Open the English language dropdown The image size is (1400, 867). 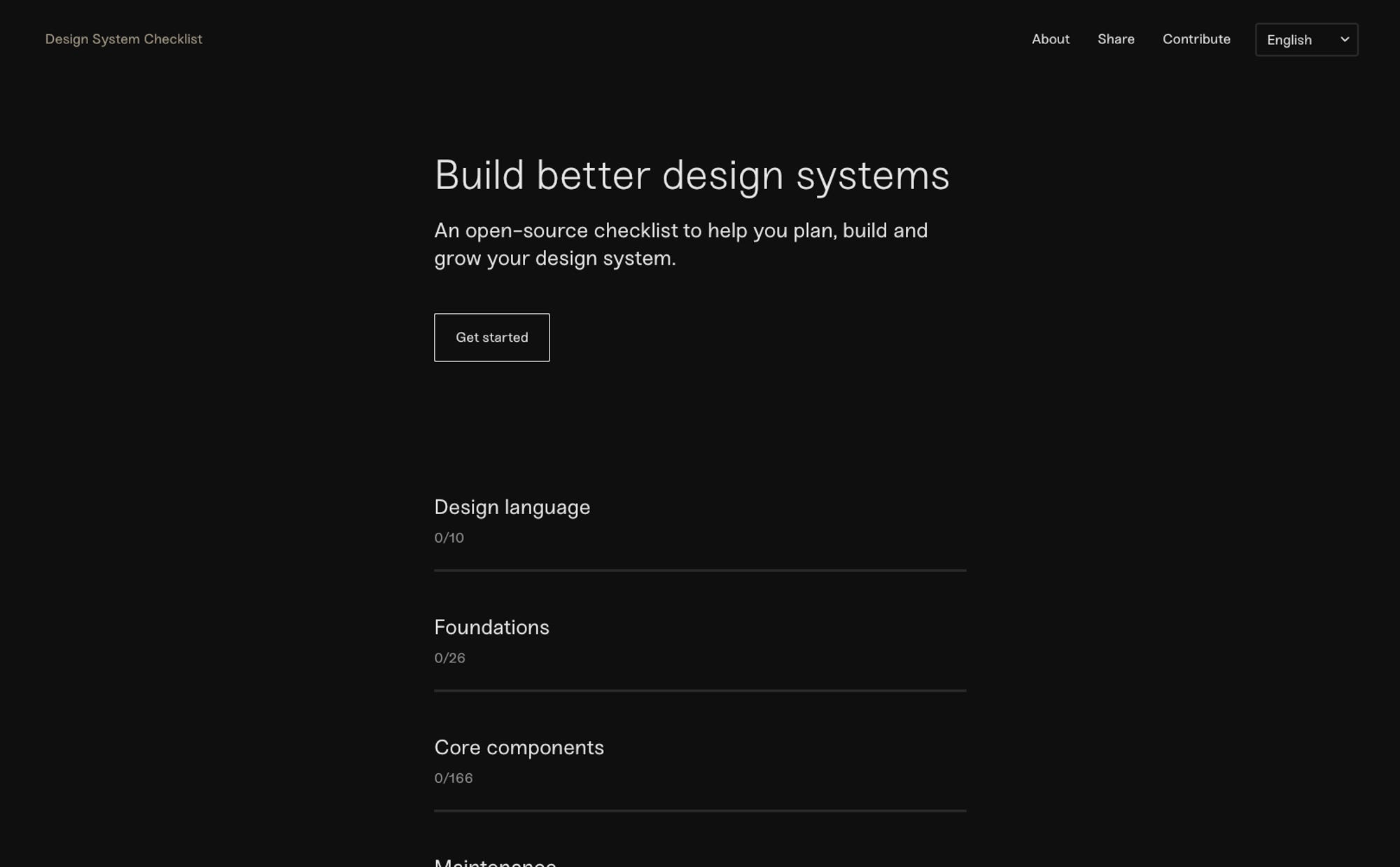1305,39
